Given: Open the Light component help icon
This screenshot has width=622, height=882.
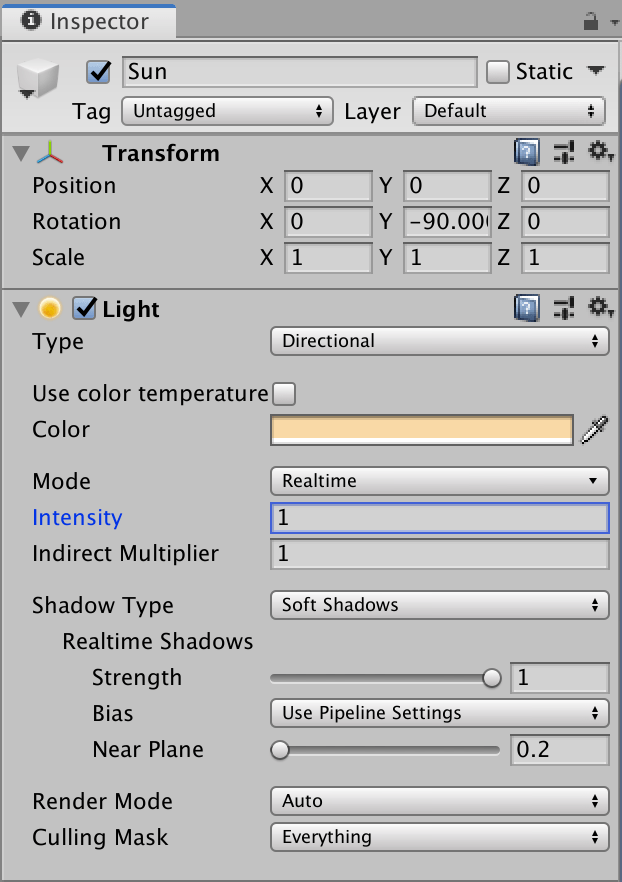Looking at the screenshot, I should click(527, 309).
